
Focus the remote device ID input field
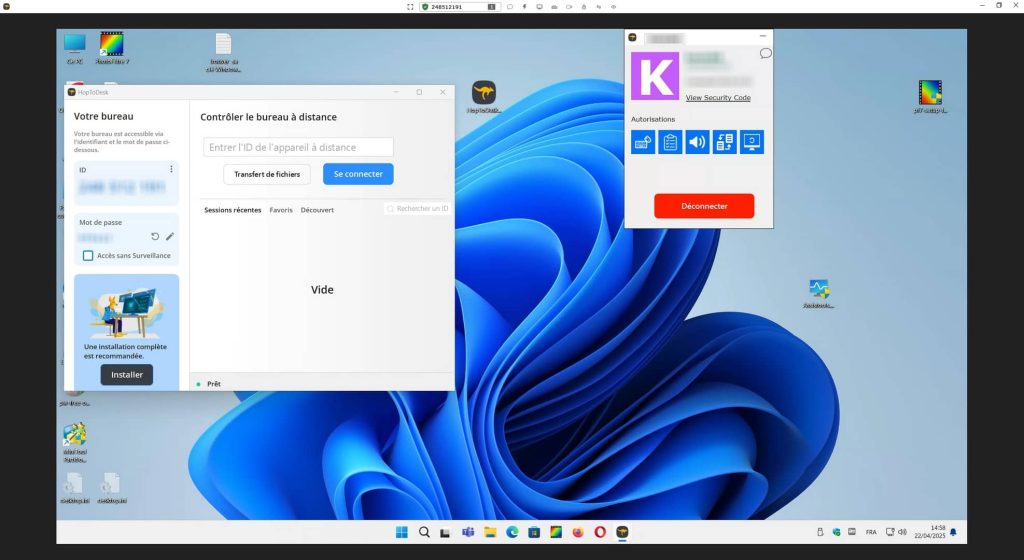click(298, 147)
